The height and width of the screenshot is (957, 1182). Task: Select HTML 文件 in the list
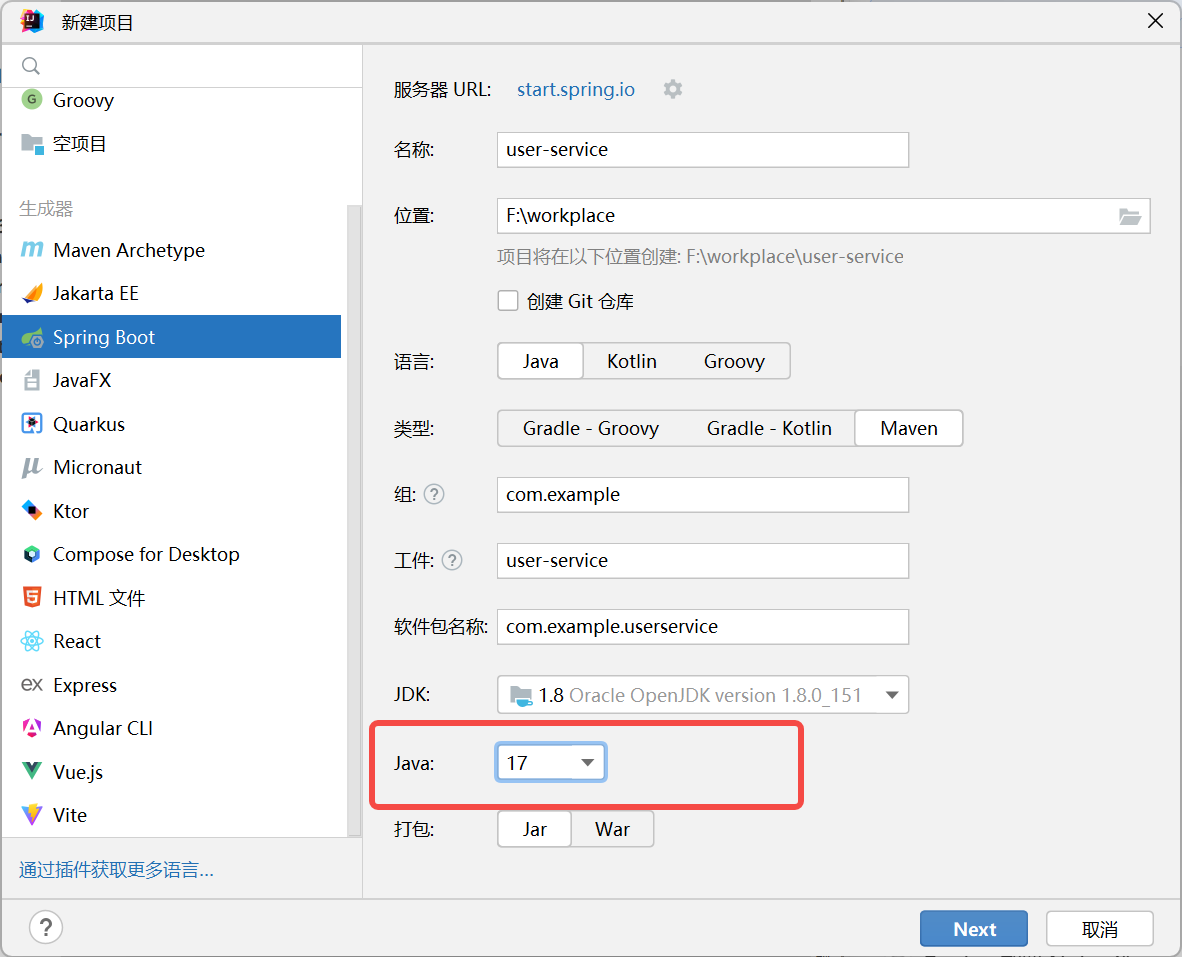coord(171,598)
